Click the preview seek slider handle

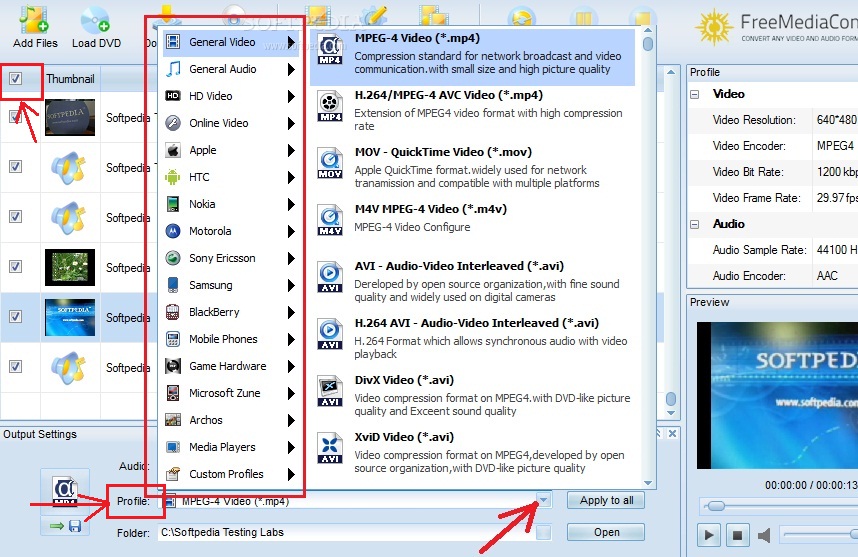(x=716, y=506)
